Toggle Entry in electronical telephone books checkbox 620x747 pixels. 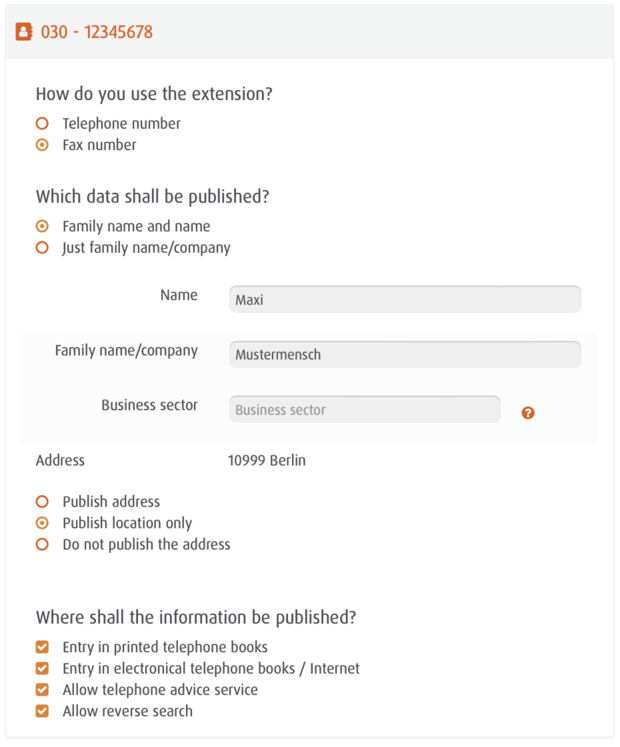coord(42,668)
